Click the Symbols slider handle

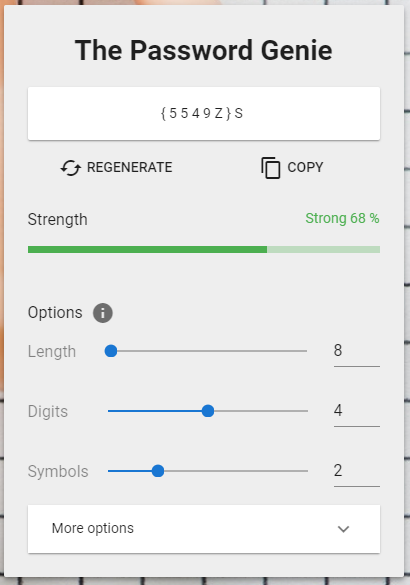click(158, 471)
